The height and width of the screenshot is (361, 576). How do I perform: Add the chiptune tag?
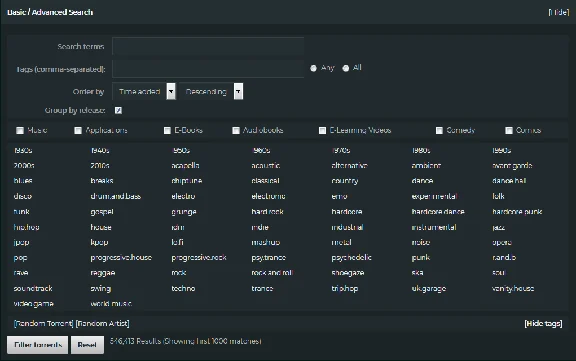(187, 181)
